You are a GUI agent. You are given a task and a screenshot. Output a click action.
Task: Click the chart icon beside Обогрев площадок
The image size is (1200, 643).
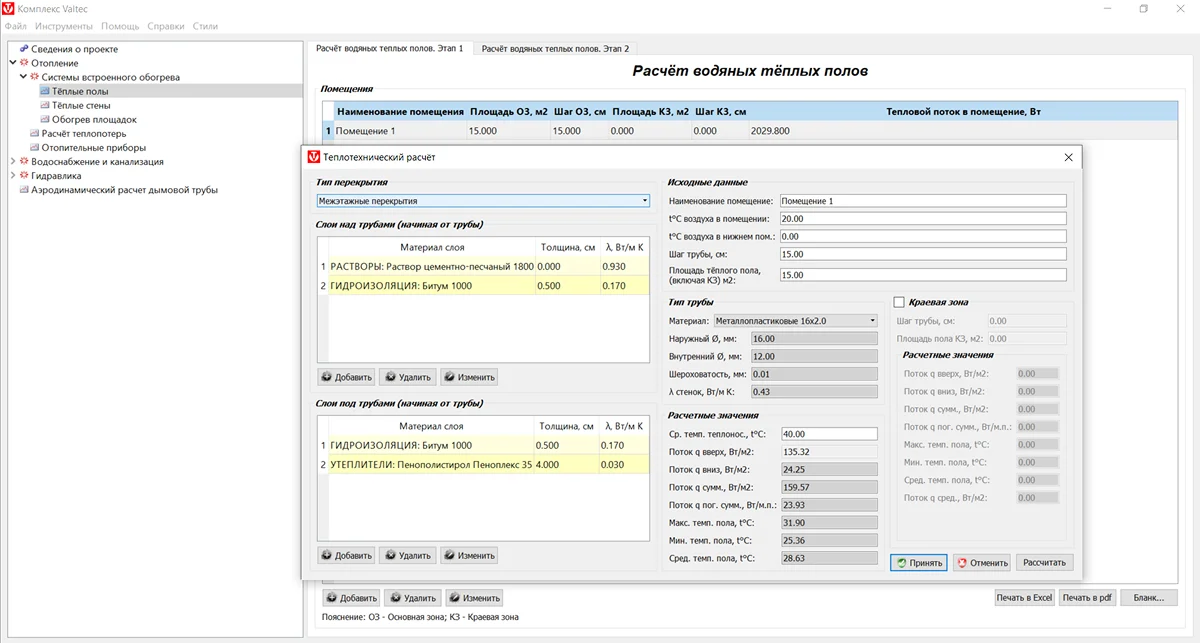[x=45, y=119]
